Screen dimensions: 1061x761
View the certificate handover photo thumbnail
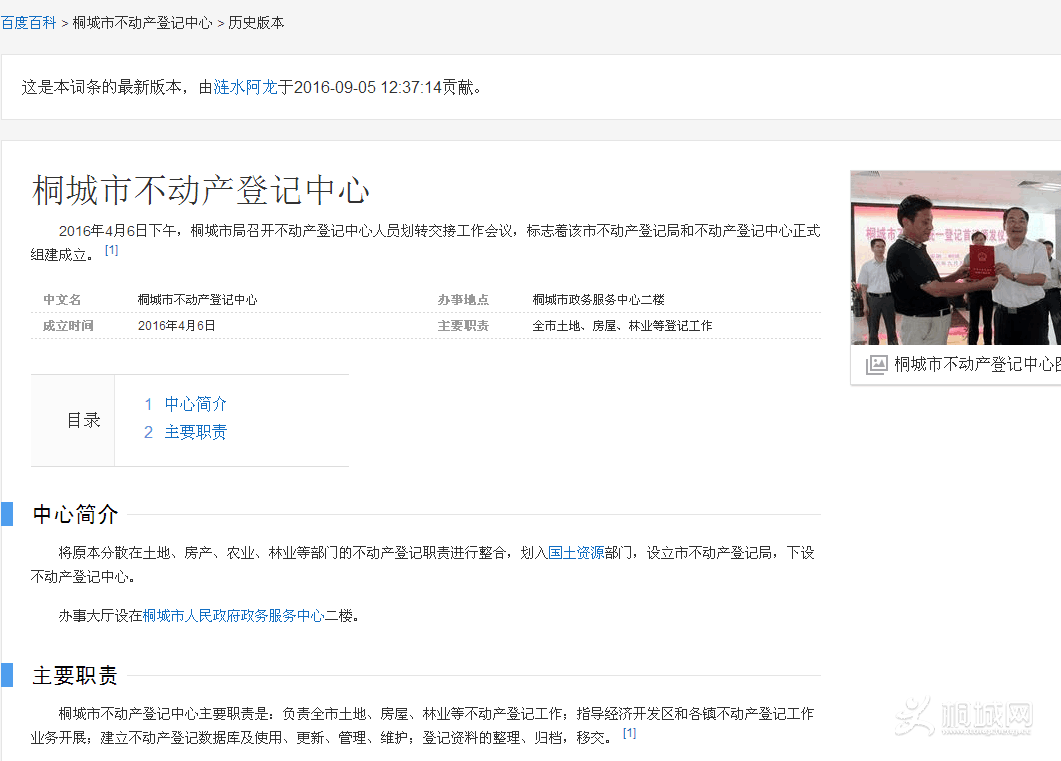(955, 257)
